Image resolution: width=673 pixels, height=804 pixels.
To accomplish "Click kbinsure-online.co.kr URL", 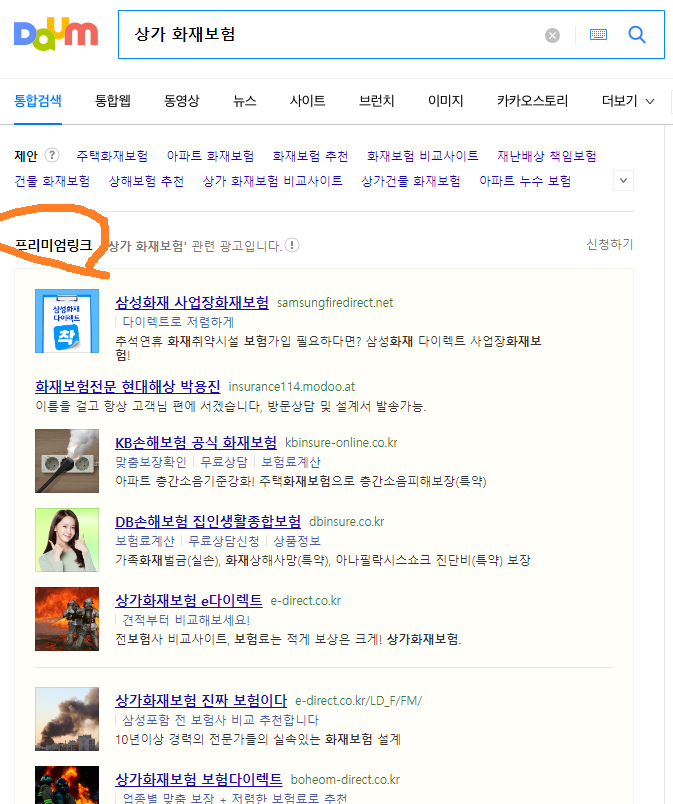I will (x=341, y=443).
